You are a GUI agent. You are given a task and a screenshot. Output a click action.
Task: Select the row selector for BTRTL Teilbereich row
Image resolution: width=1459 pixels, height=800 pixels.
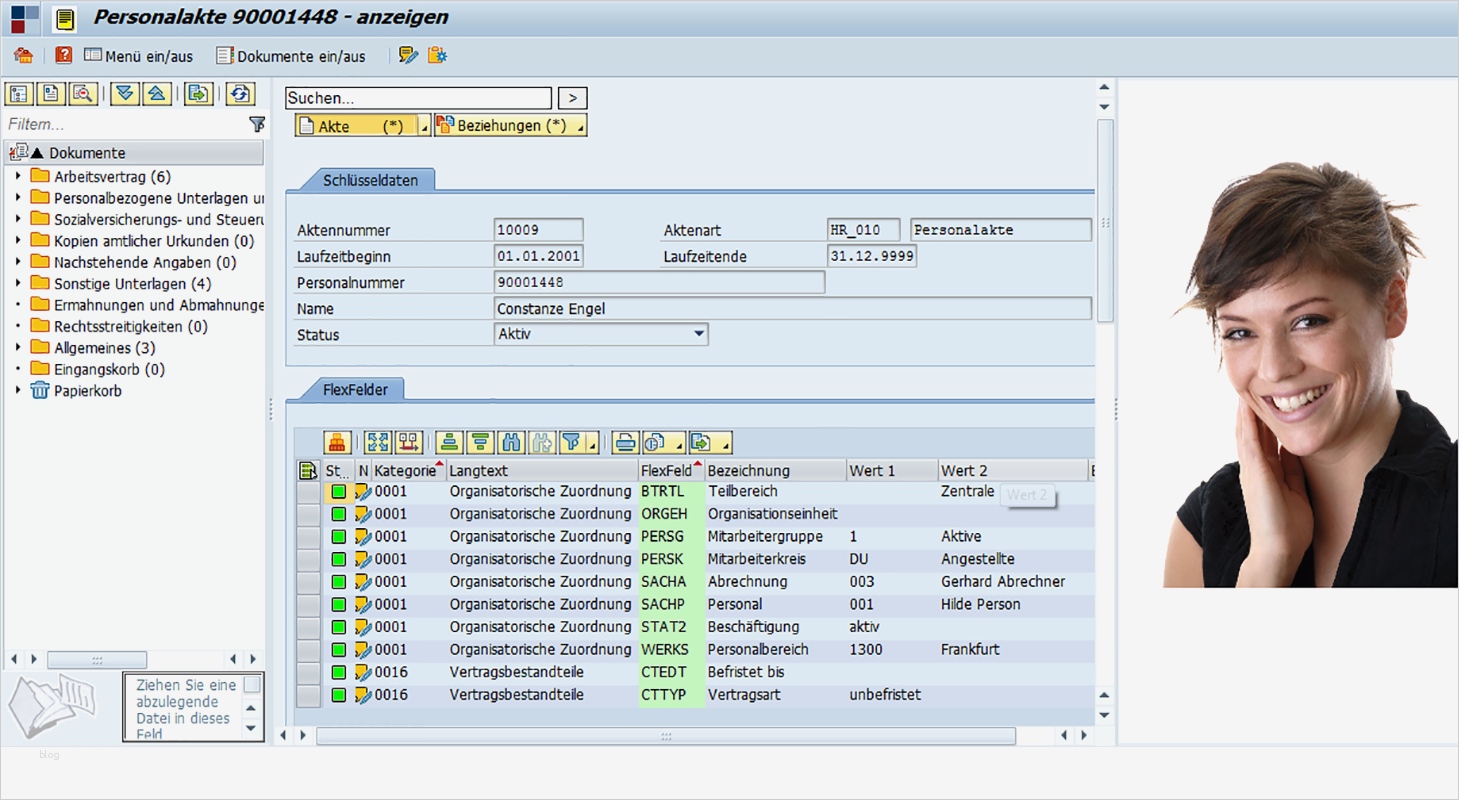point(308,492)
